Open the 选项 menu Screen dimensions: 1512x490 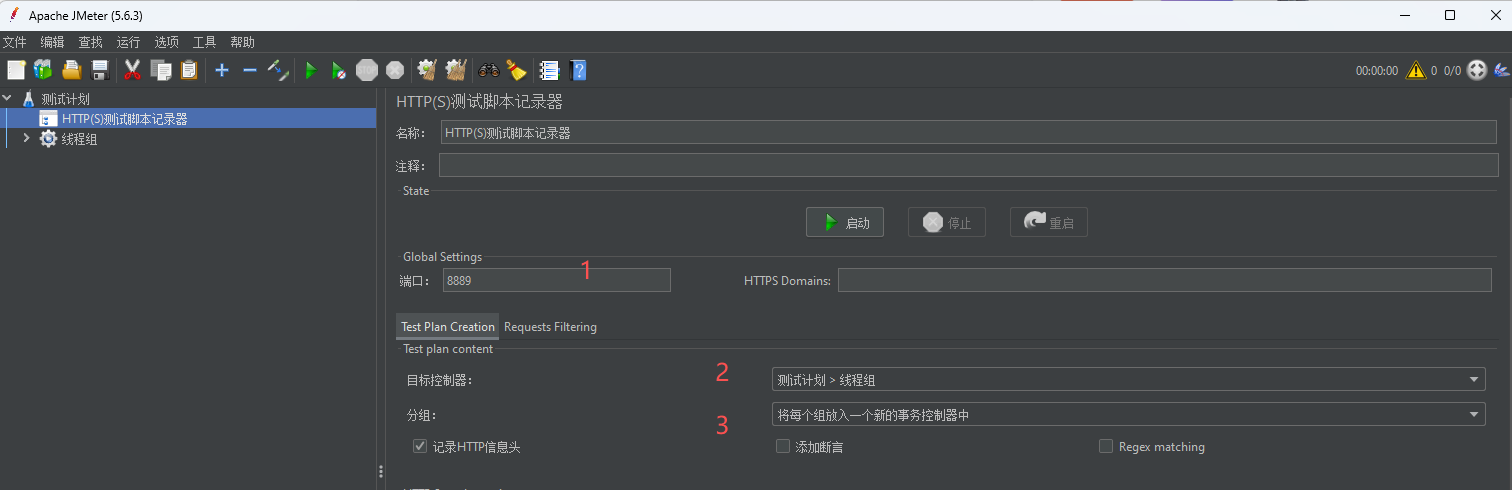tap(166, 42)
